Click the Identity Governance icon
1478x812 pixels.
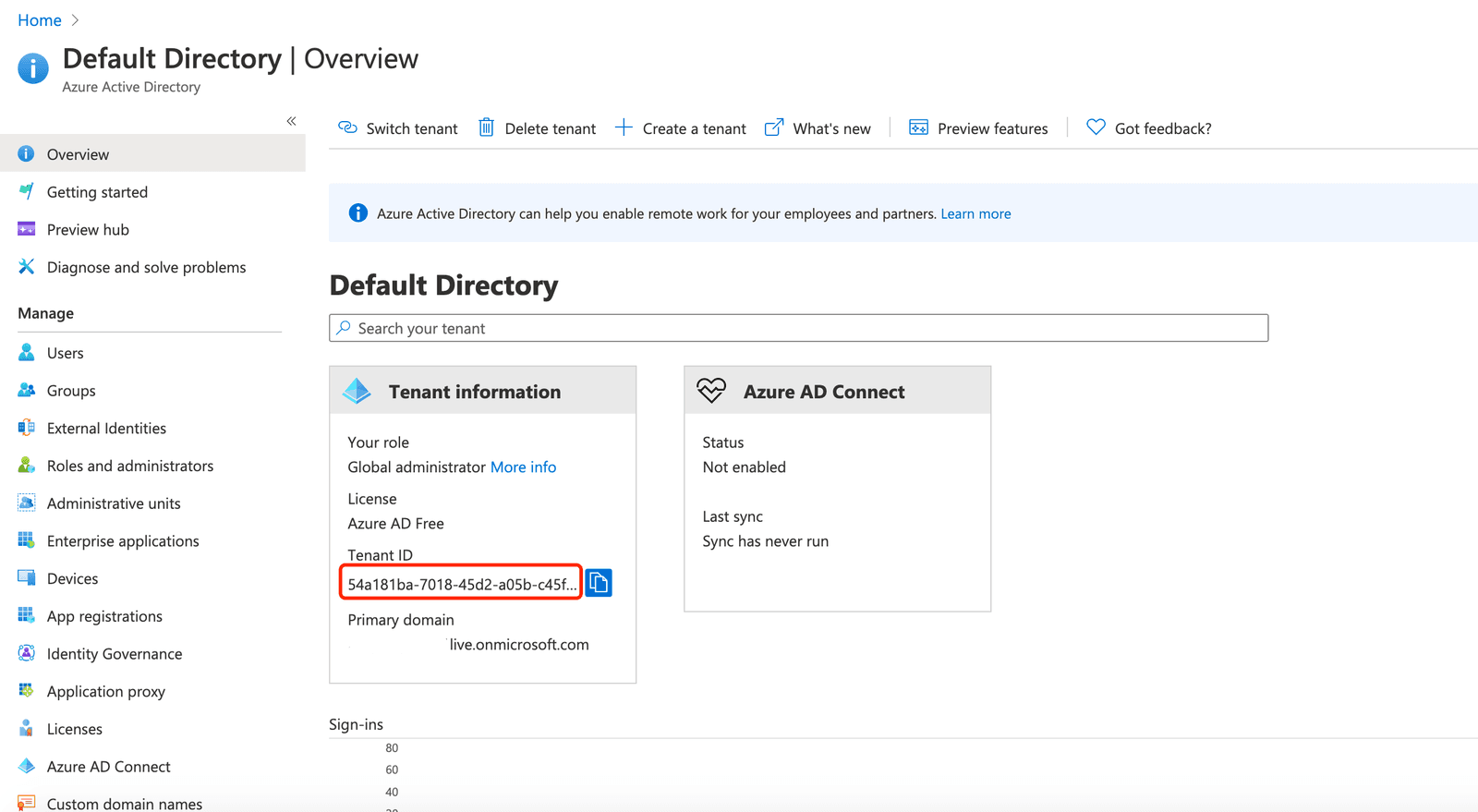[x=26, y=653]
